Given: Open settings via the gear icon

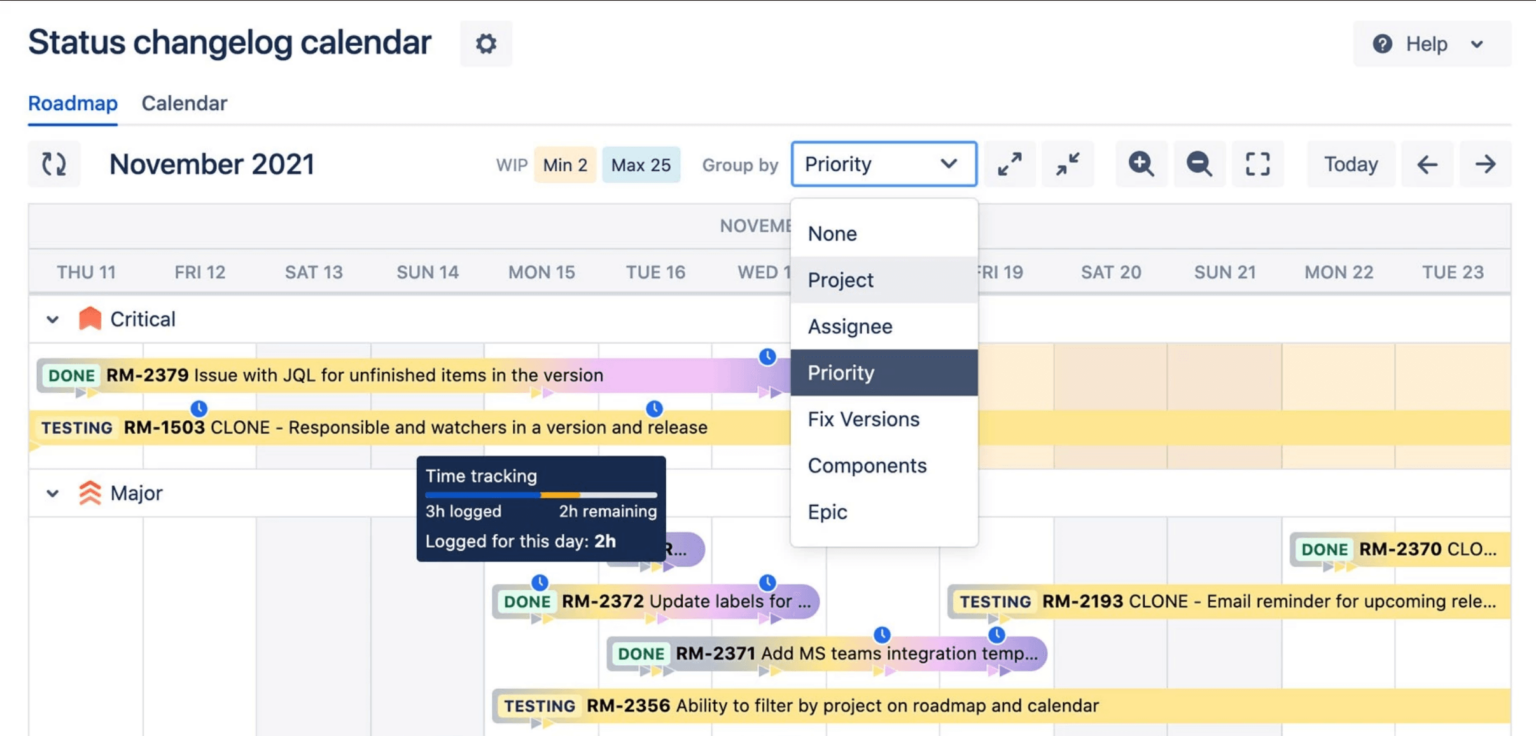Looking at the screenshot, I should pyautogui.click(x=485, y=44).
